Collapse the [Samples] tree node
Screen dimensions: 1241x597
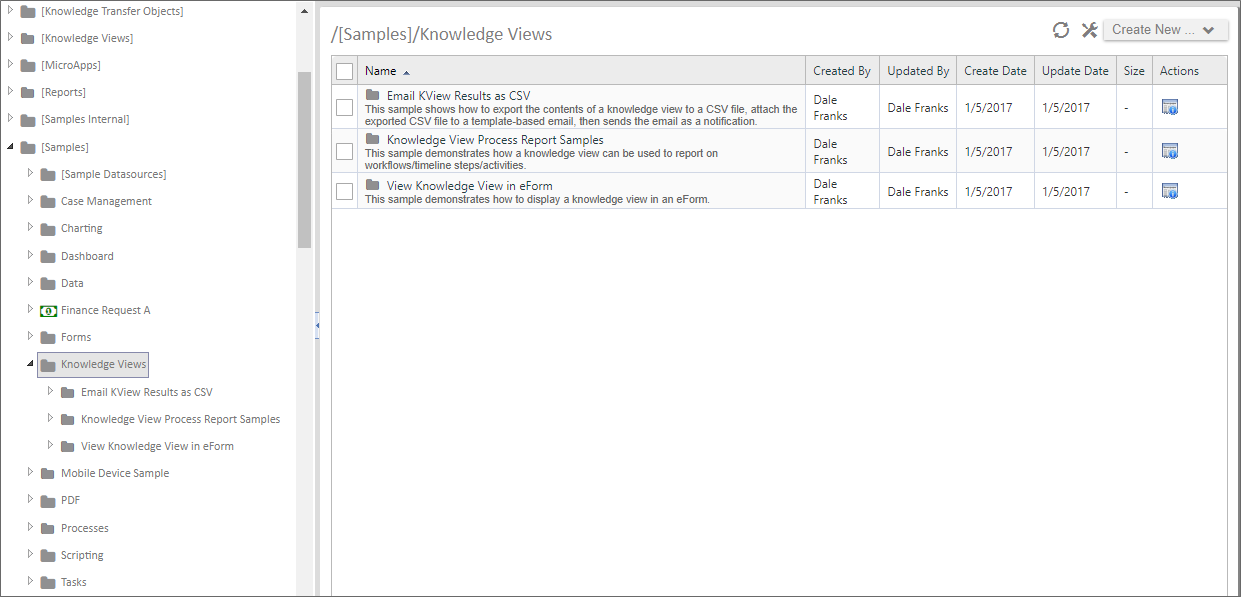(x=10, y=147)
